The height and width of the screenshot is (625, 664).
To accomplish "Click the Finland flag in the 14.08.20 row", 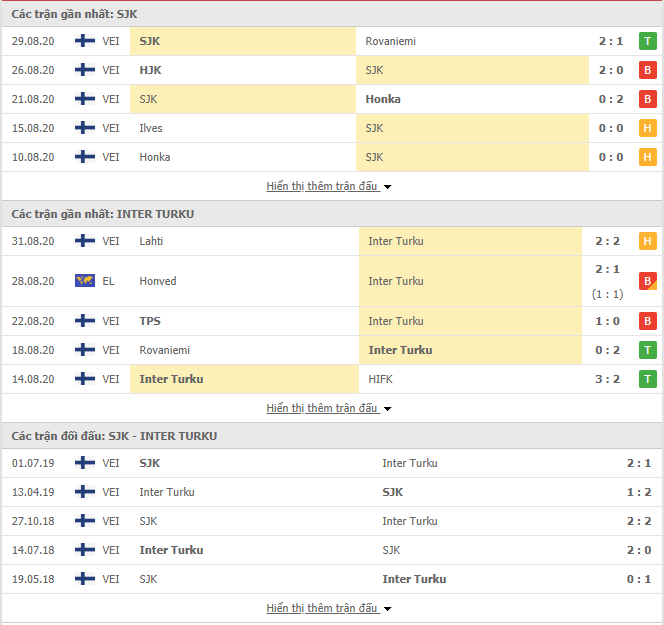I will (x=85, y=379).
